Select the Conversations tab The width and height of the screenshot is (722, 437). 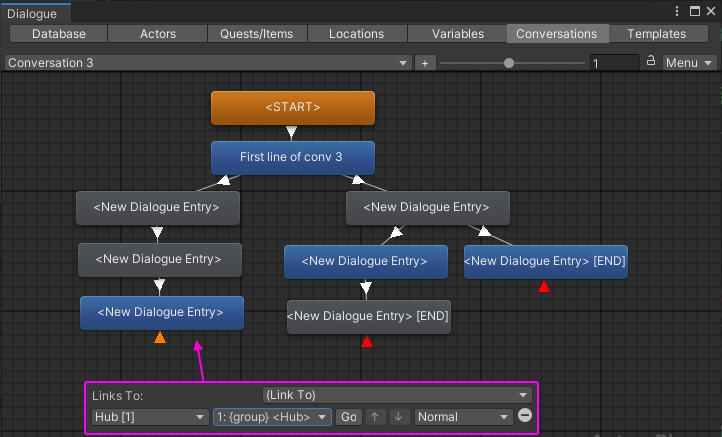[557, 34]
